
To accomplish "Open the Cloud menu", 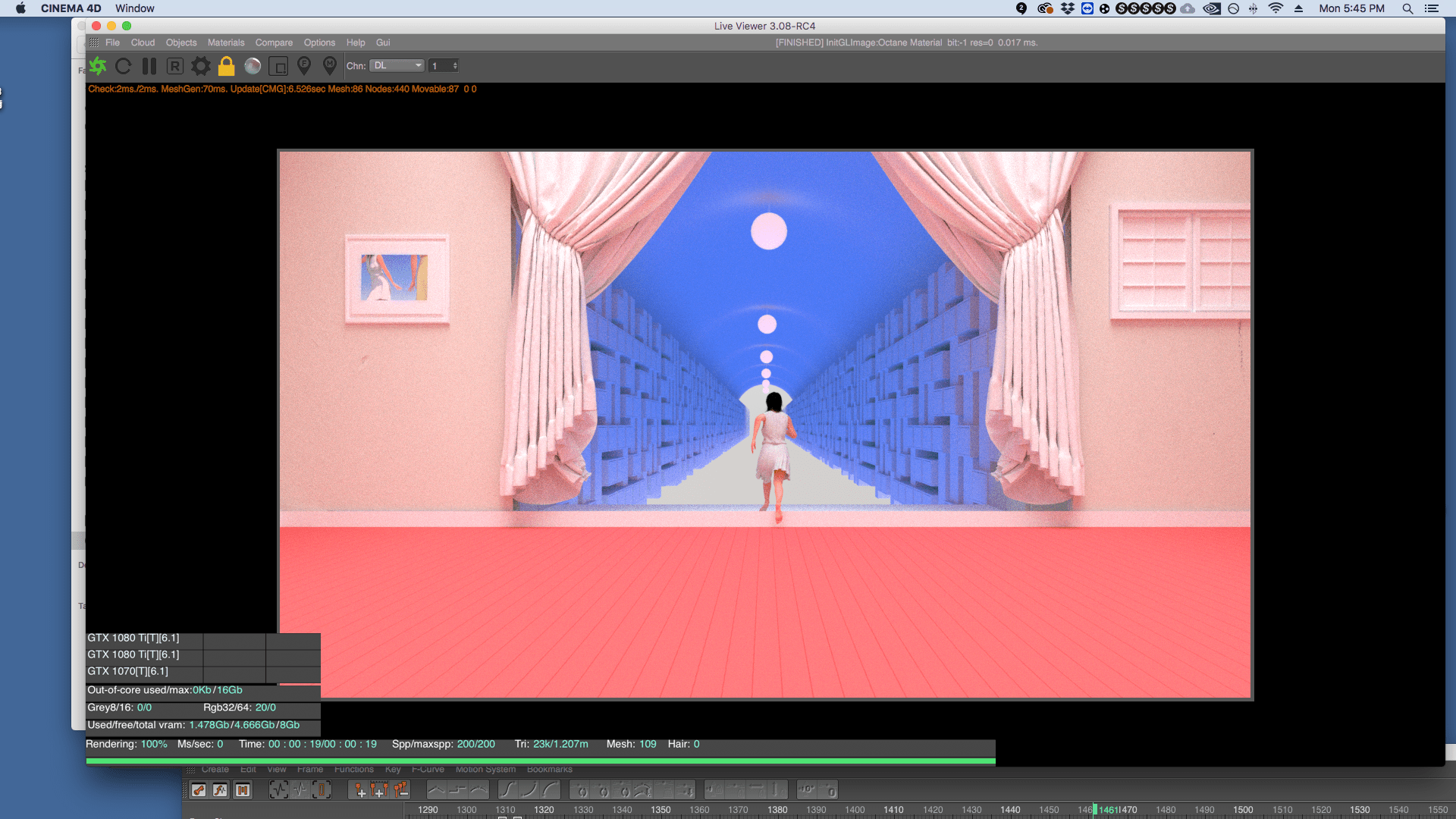I will (143, 42).
